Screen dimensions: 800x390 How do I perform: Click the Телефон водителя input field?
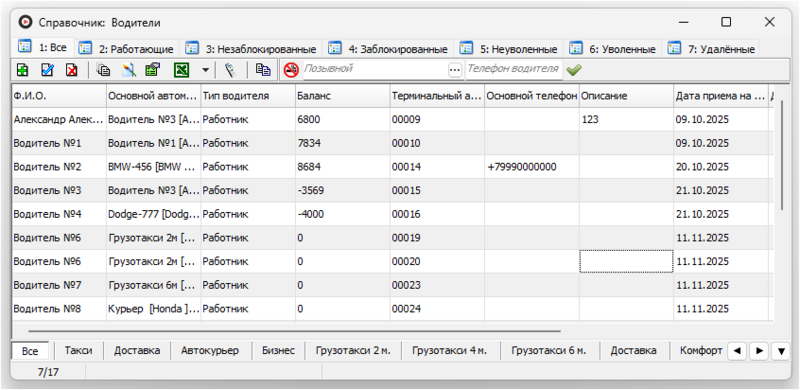(514, 70)
